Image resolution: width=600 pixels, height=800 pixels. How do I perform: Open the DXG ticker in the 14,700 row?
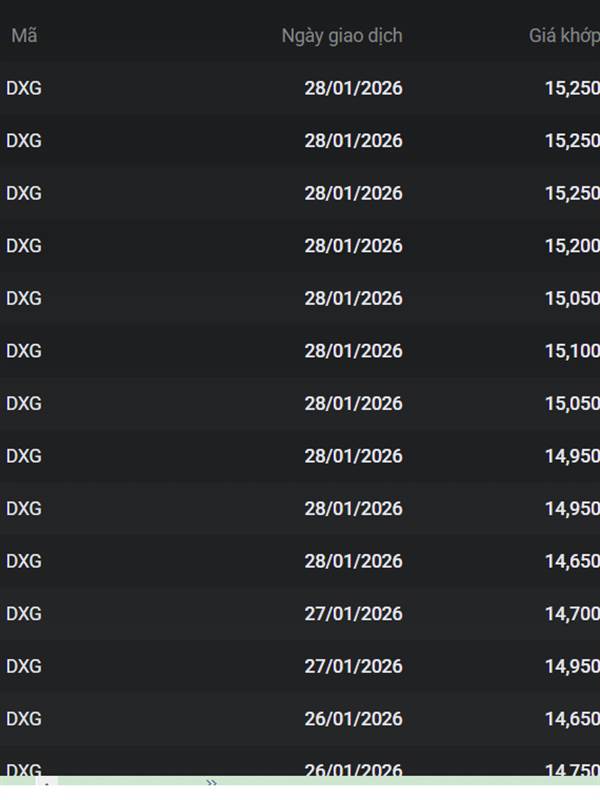click(x=24, y=614)
